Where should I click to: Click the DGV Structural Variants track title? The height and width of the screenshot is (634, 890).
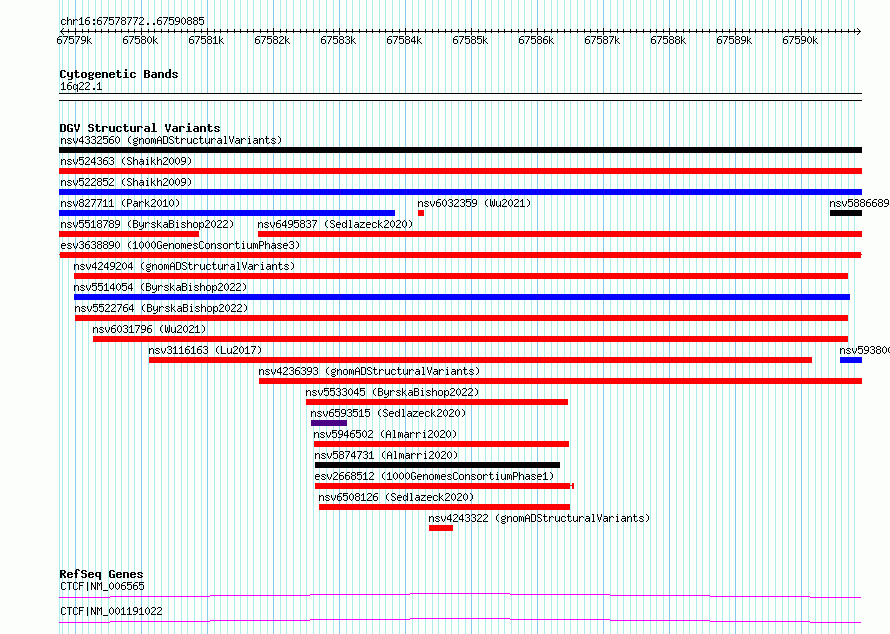point(140,128)
